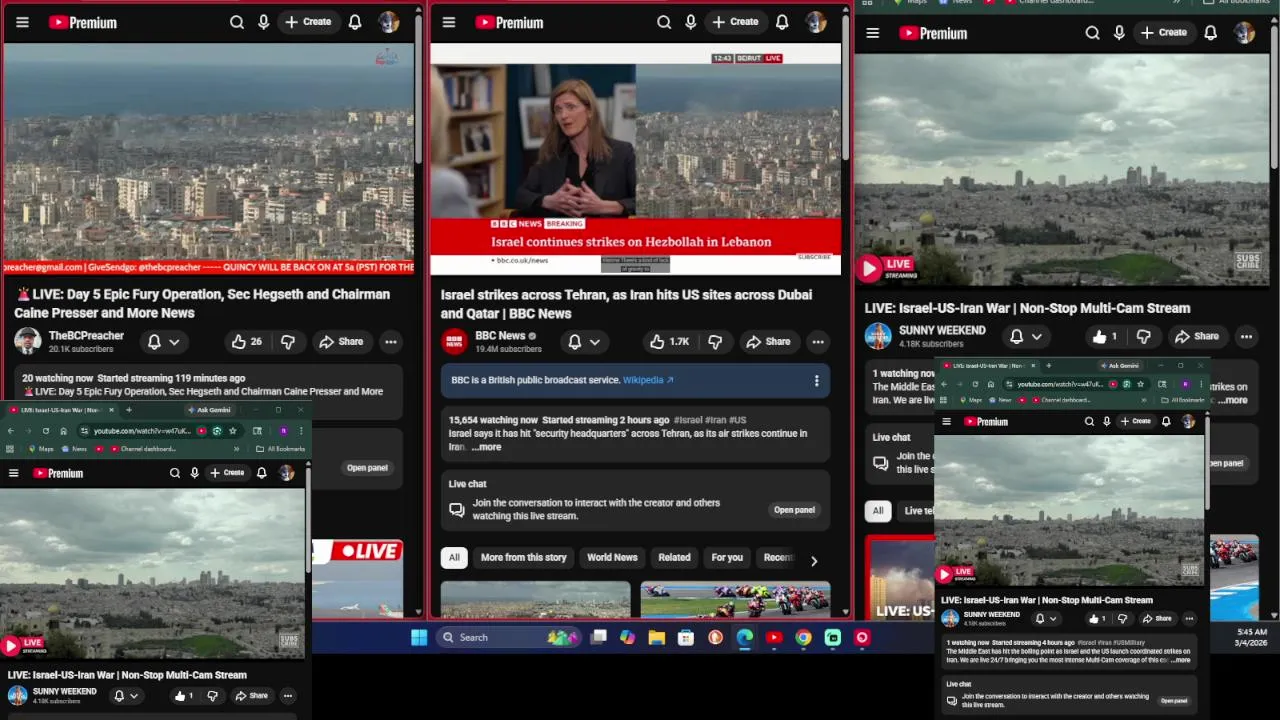Expand notification bell dropdown for TheBCPreacher channel
The width and height of the screenshot is (1280, 720).
click(174, 342)
